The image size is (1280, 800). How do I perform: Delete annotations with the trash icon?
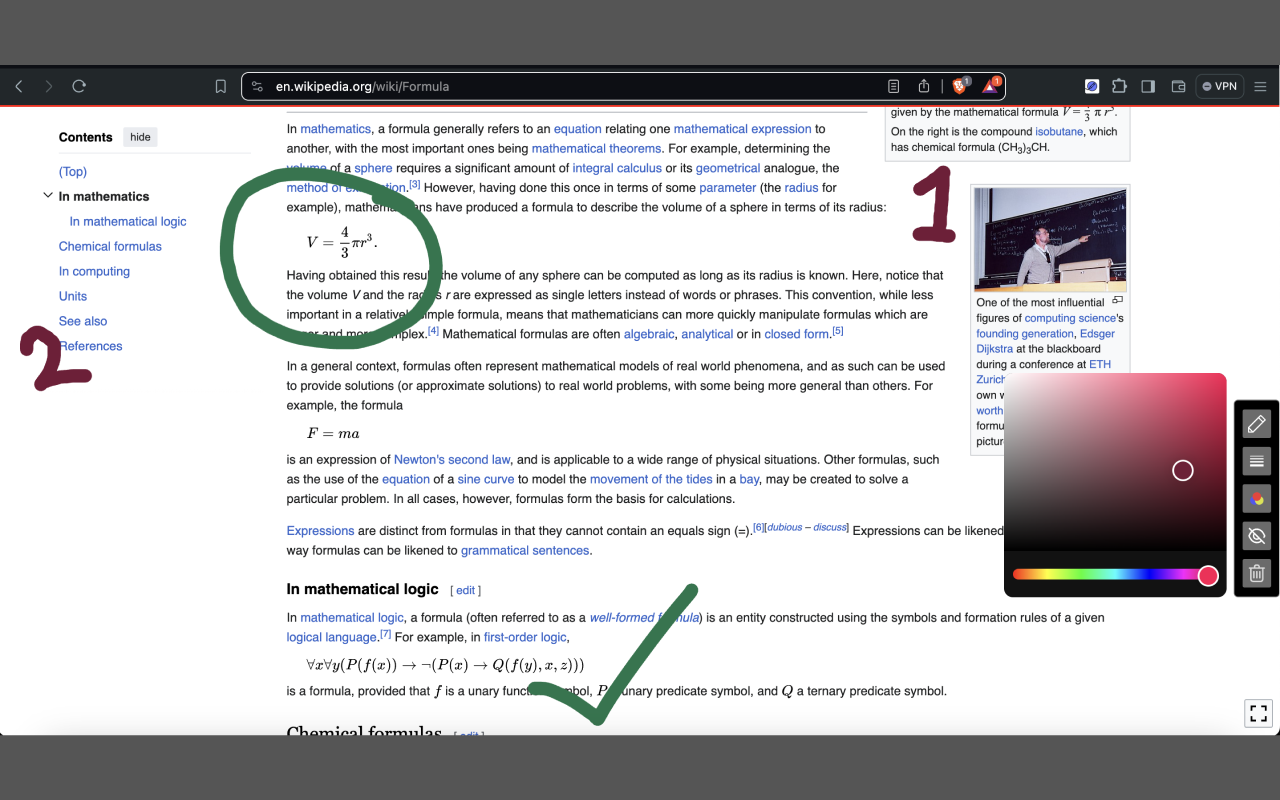[1256, 573]
